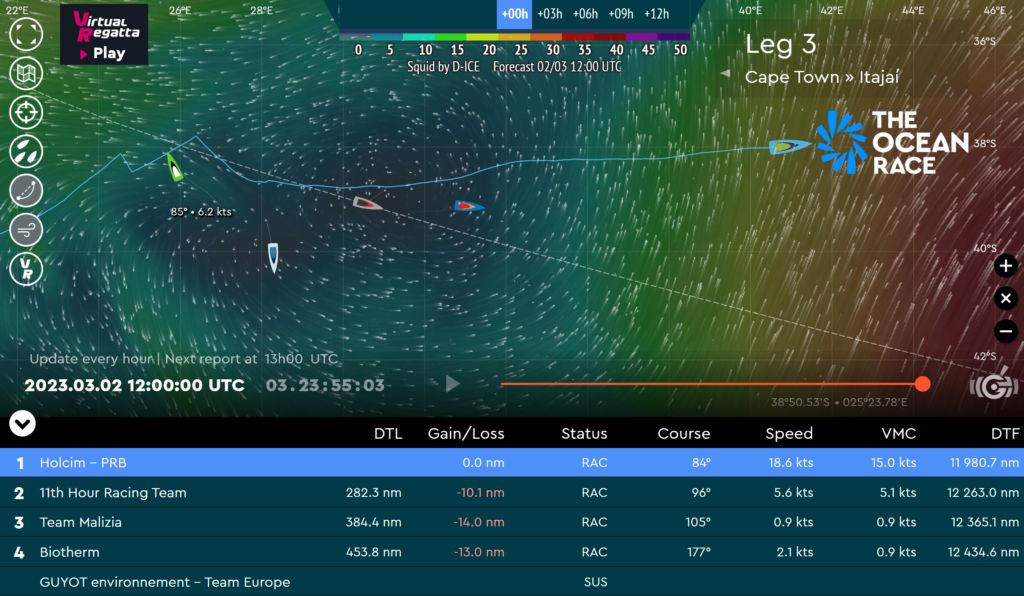Launch Virtual Regatta Play
The width and height of the screenshot is (1024, 596).
click(x=104, y=35)
